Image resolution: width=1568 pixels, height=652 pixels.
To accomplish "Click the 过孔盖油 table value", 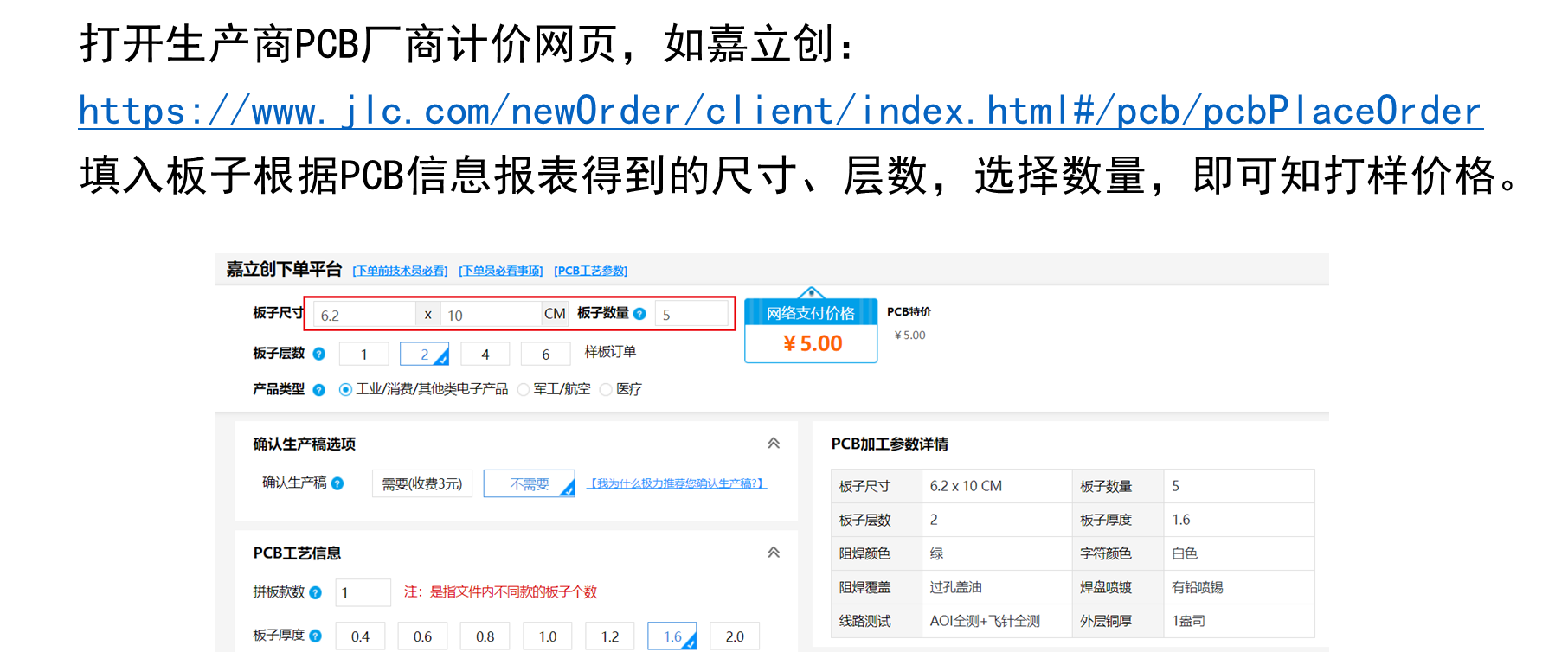I will [955, 587].
